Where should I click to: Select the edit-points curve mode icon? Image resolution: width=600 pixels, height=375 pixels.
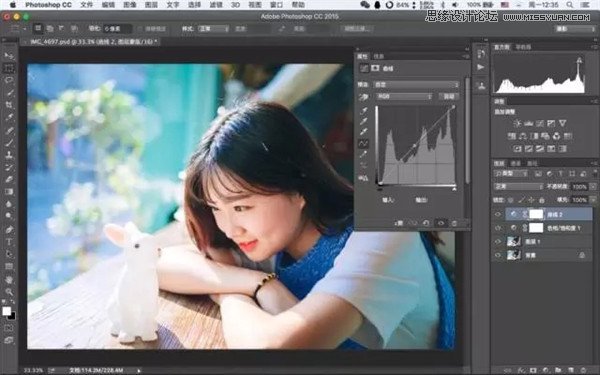click(x=363, y=143)
